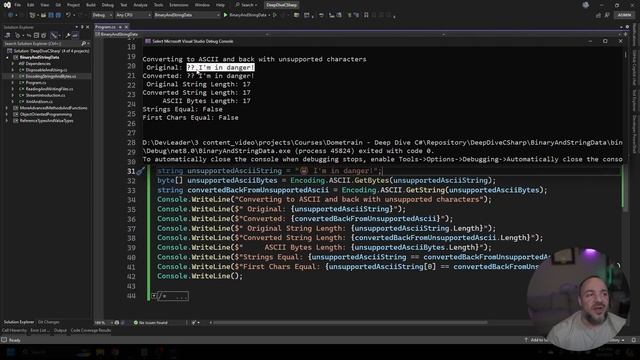Expand the MoreAdvancedMethodsAndFunctions project
The image size is (640, 360).
click(x=7, y=108)
